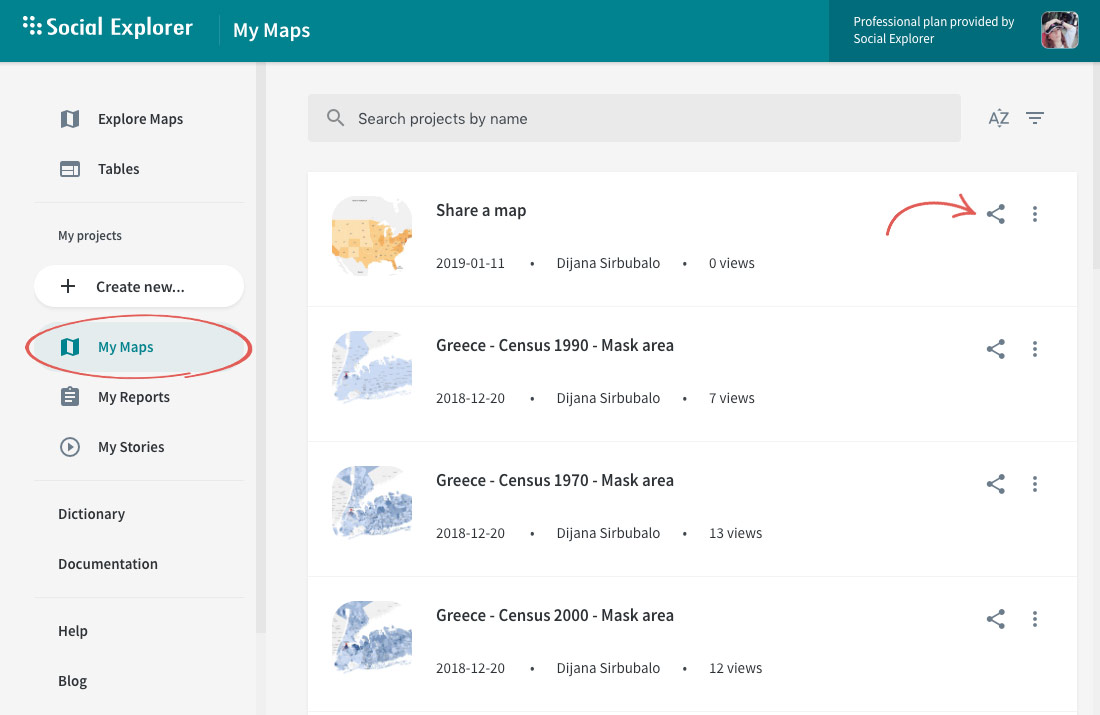Open the Documentation link
The height and width of the screenshot is (715, 1100).
[x=108, y=563]
